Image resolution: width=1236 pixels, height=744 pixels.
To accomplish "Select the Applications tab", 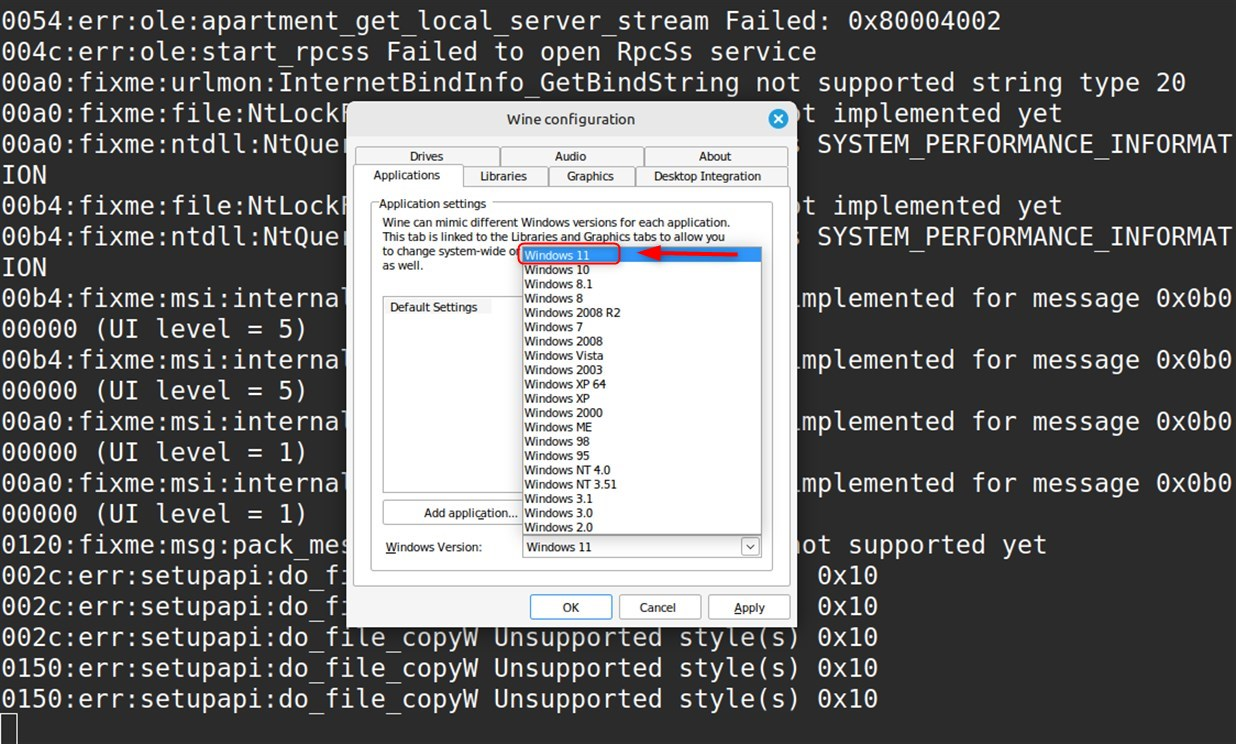I will click(x=407, y=175).
